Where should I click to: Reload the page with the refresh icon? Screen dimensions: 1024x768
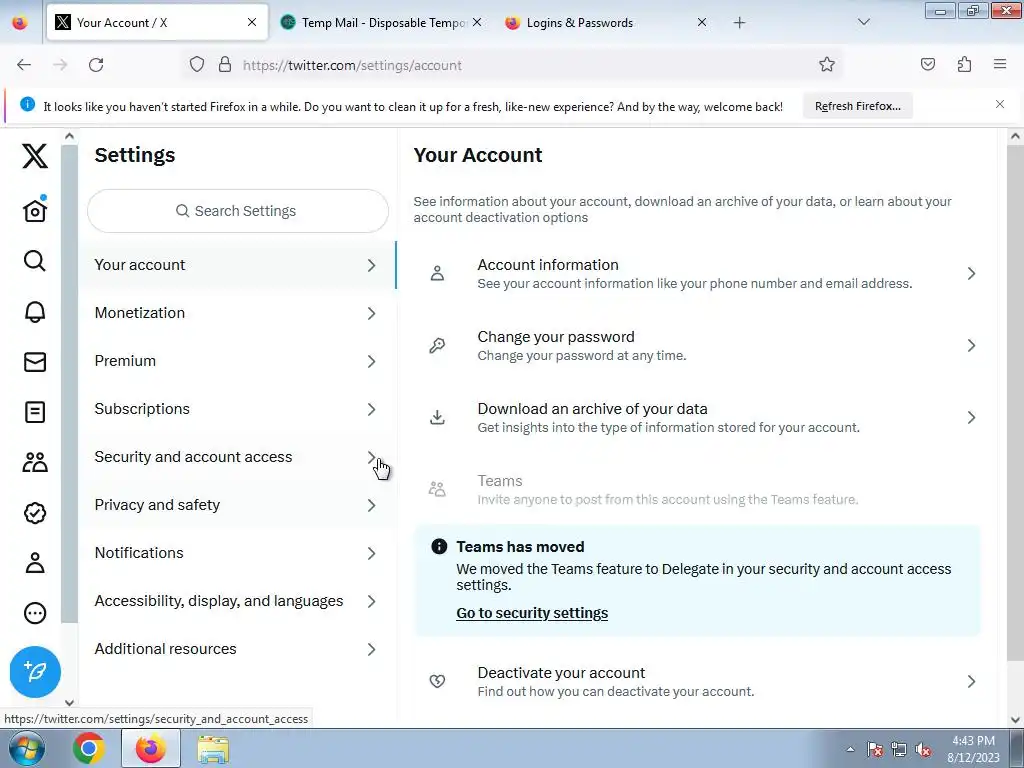(96, 65)
